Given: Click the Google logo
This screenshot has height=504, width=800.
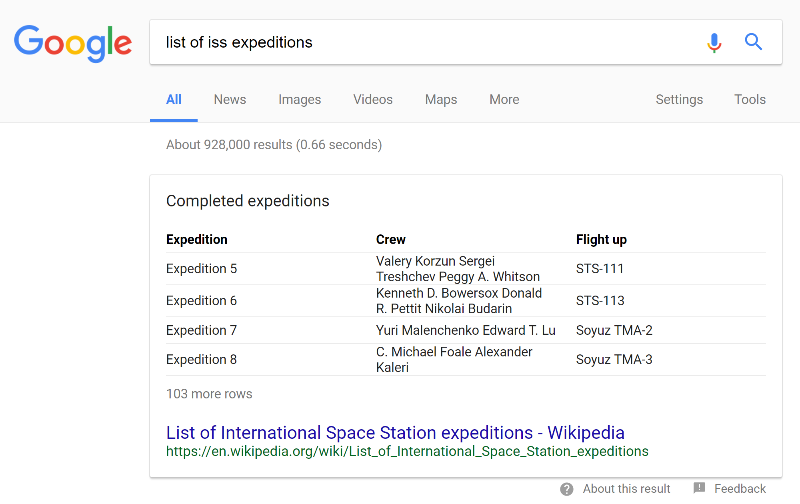Looking at the screenshot, I should coord(73,42).
